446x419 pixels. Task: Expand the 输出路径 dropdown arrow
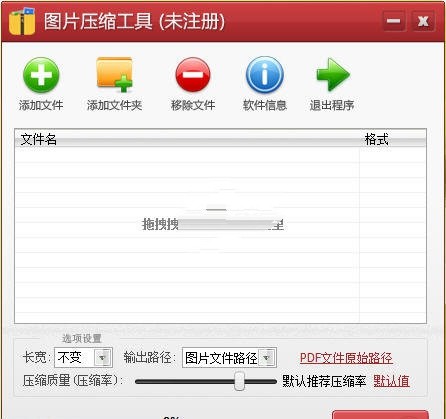click(x=267, y=358)
